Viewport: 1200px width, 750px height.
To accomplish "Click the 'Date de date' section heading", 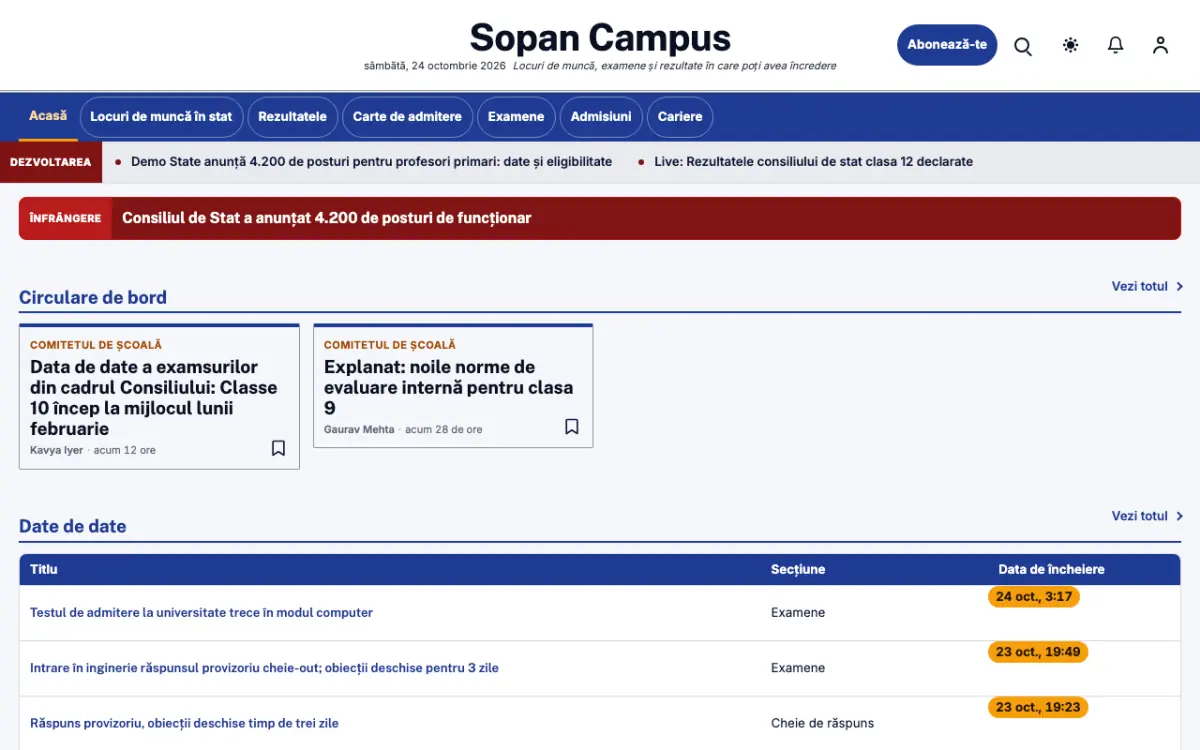I will [x=73, y=526].
